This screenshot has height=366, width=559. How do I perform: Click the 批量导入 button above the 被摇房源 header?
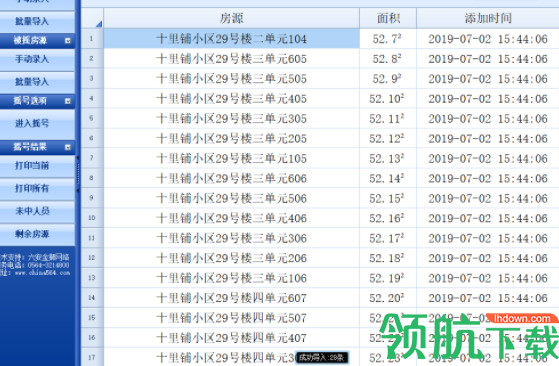[37, 21]
